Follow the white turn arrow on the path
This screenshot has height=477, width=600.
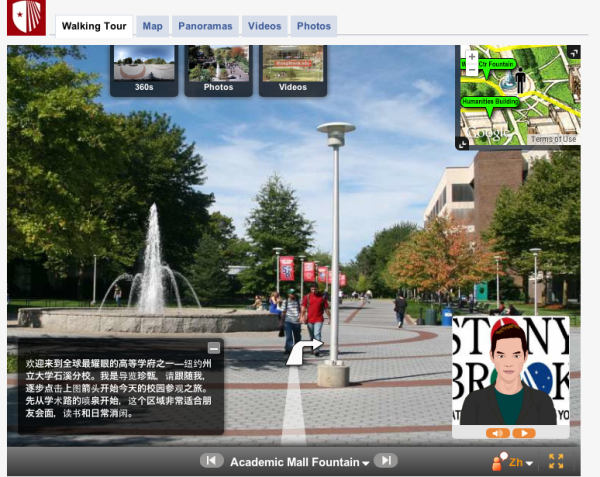pyautogui.click(x=305, y=351)
